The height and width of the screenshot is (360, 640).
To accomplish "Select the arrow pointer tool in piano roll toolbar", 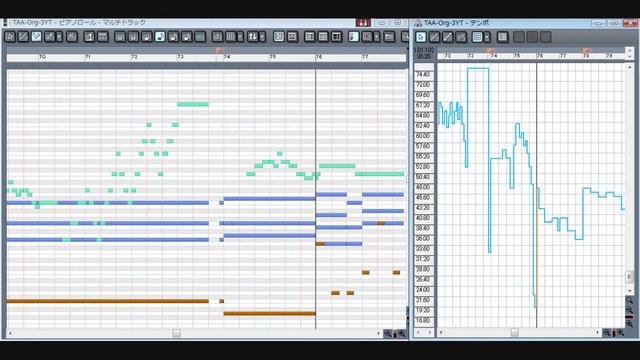I will pyautogui.click(x=10, y=37).
